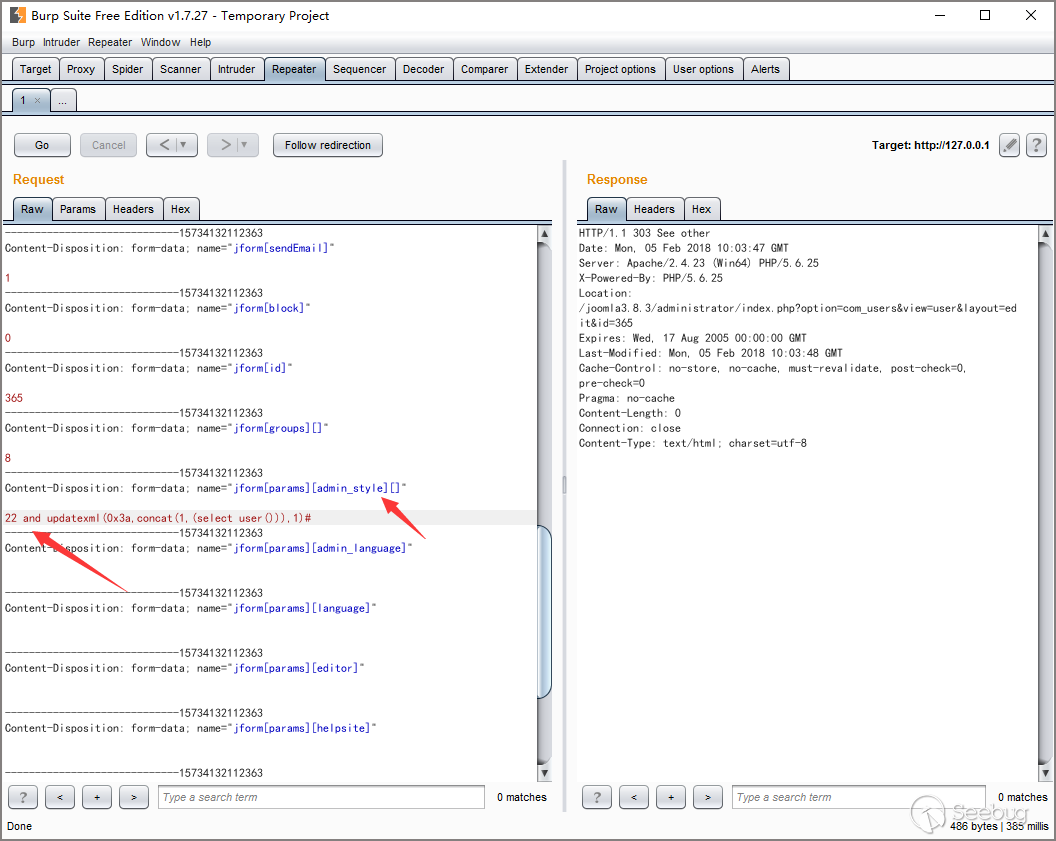Click the HTTP/1.1 303 See other status line
1056x841 pixels.
pyautogui.click(x=644, y=233)
